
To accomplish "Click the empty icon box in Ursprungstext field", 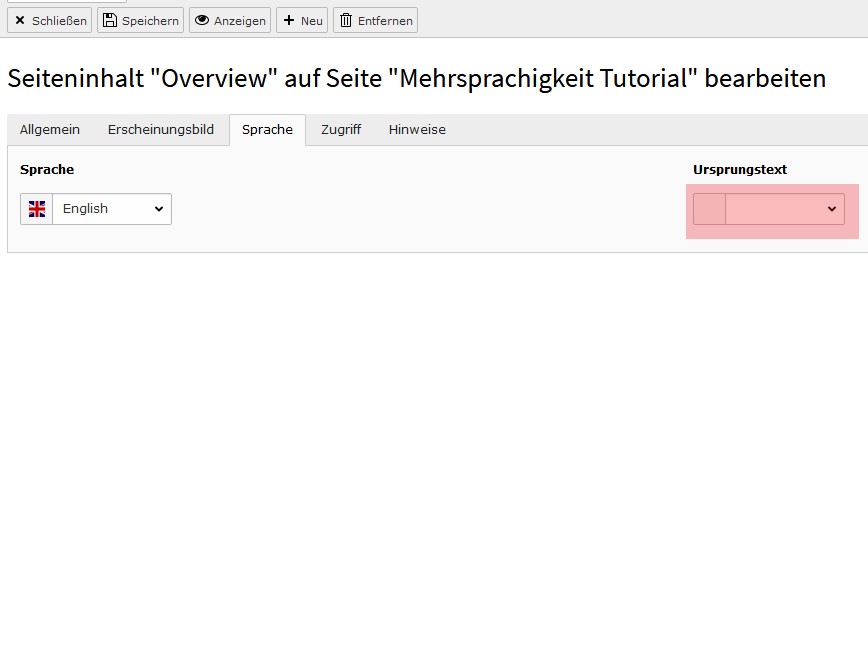I will 709,209.
